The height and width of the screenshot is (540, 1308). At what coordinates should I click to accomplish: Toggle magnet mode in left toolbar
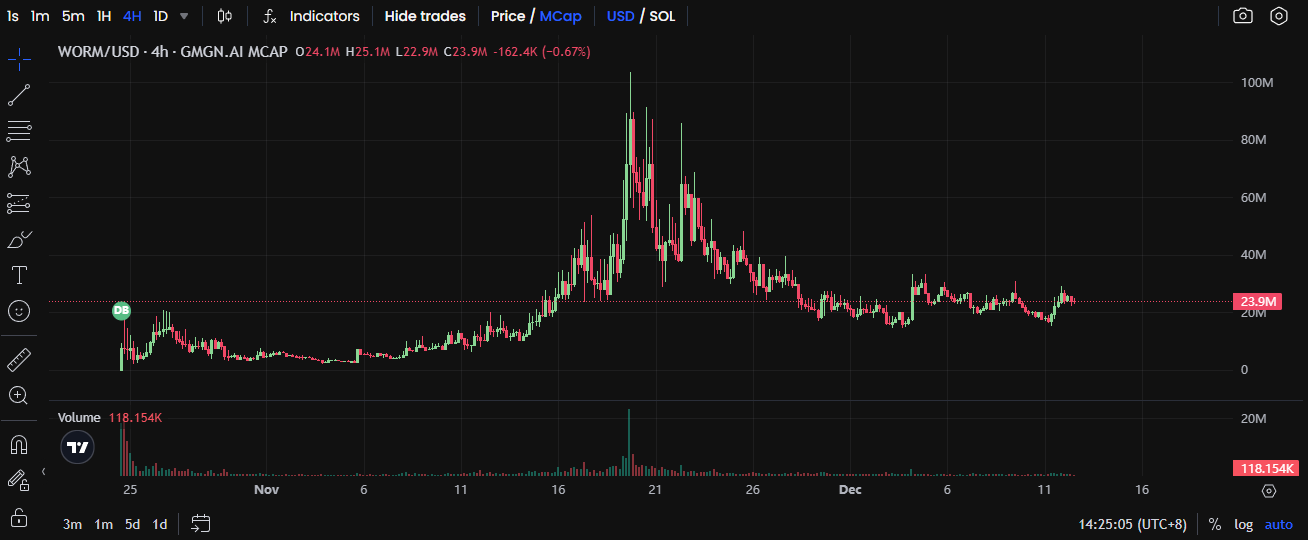(x=19, y=444)
